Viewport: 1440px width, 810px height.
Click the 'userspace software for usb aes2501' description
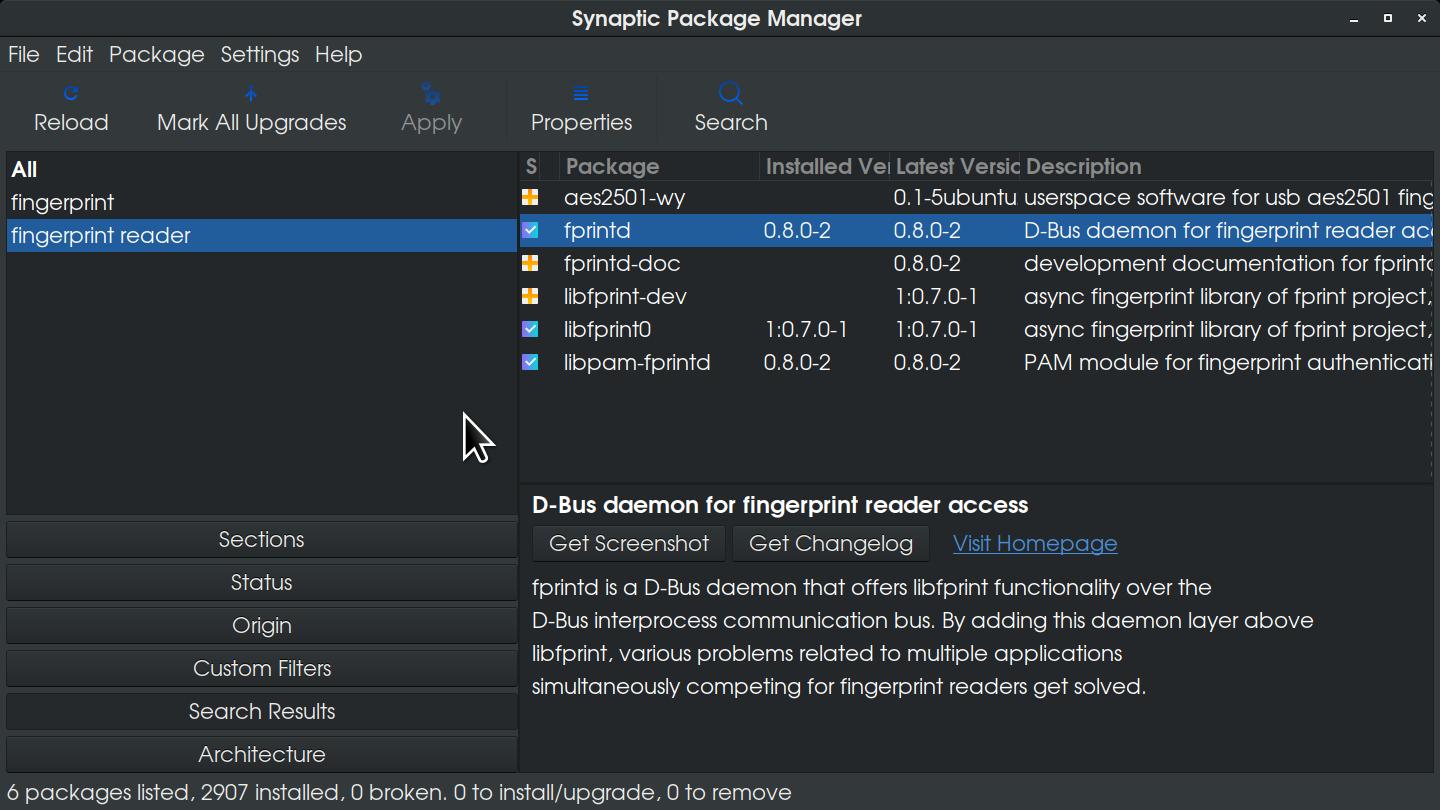click(x=1228, y=197)
